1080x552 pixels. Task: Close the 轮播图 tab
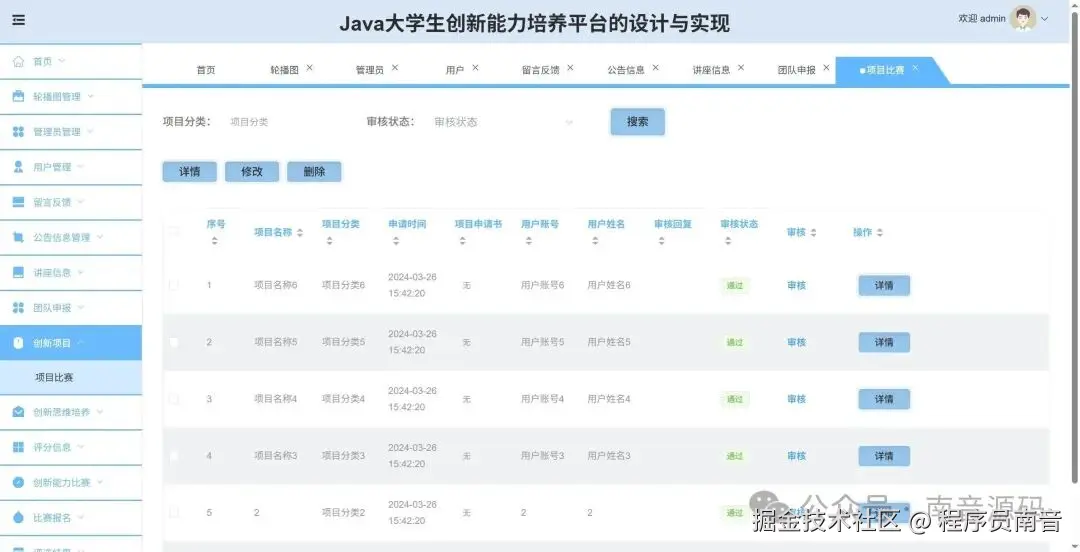coord(309,68)
